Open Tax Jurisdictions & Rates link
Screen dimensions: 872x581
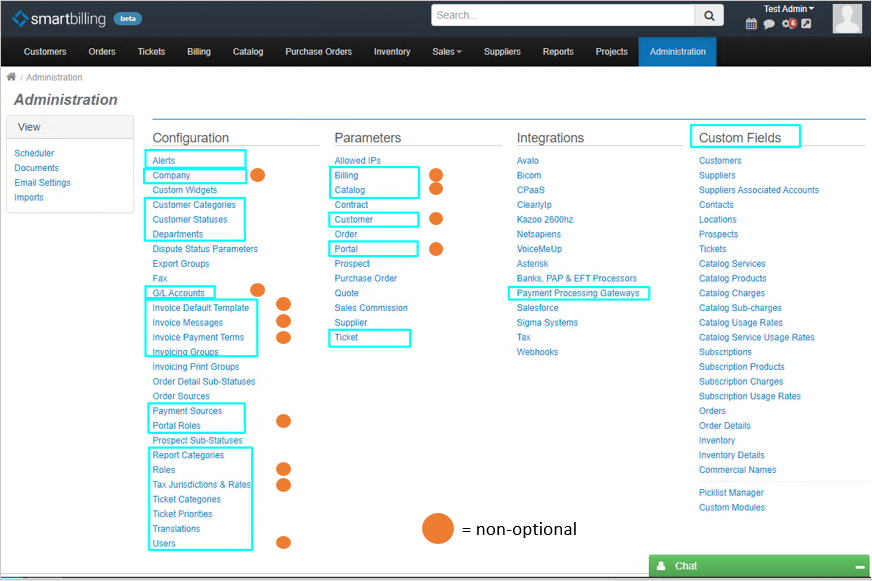click(x=202, y=485)
